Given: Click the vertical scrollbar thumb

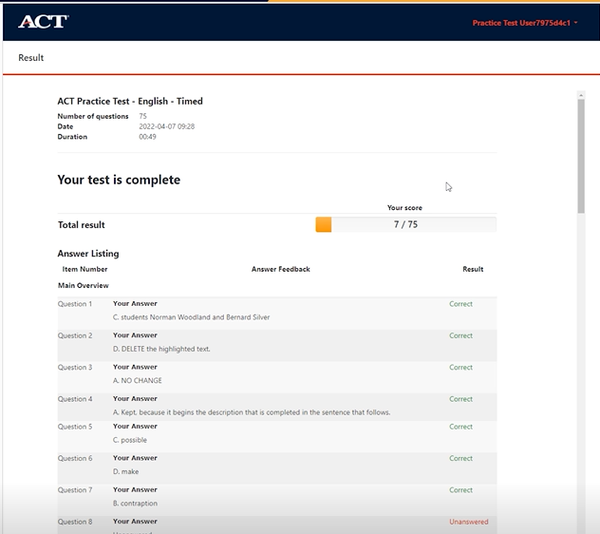Looking at the screenshot, I should pos(581,155).
